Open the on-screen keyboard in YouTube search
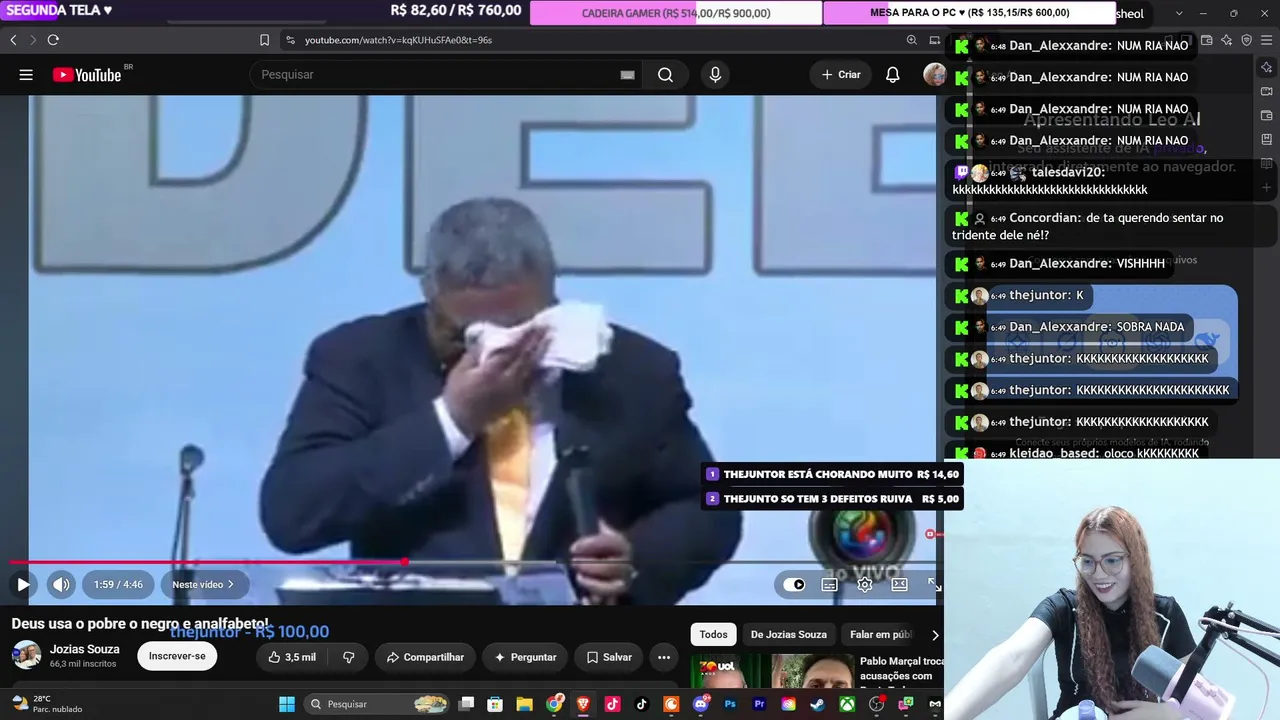Viewport: 1280px width, 720px height. (628, 75)
